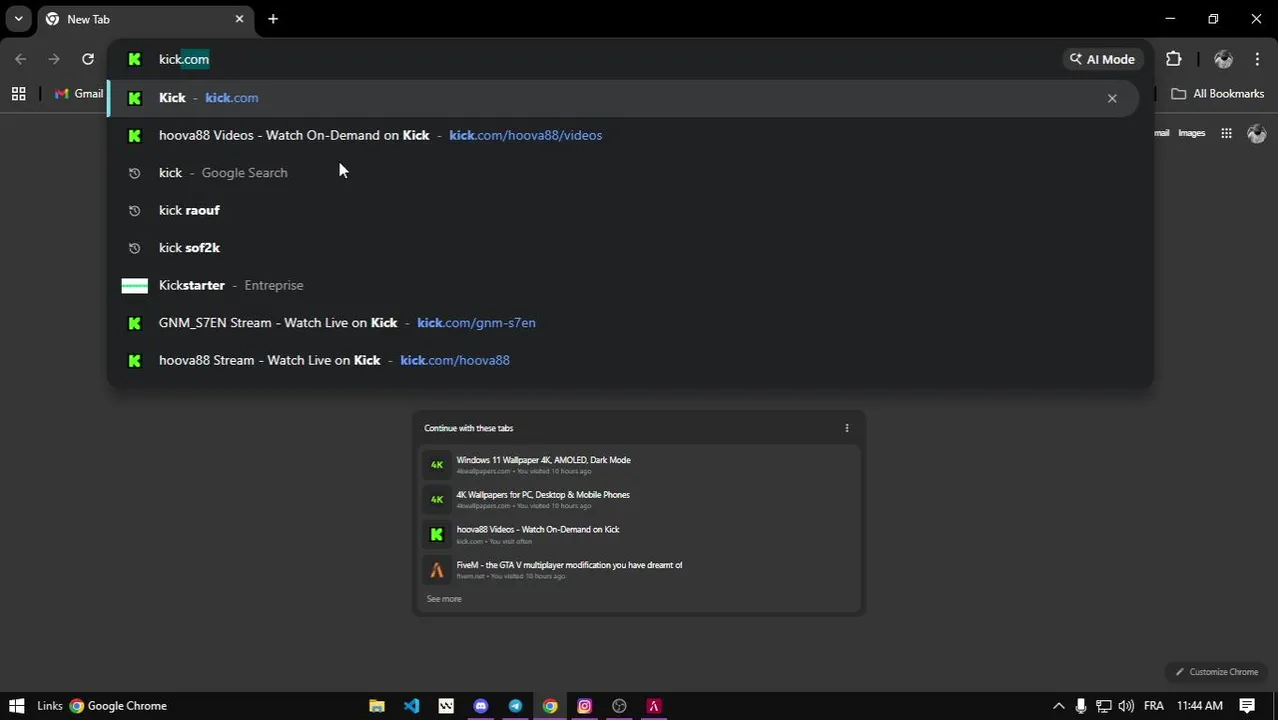Switch the FRA input language
This screenshot has height=720, width=1278.
(x=1154, y=706)
